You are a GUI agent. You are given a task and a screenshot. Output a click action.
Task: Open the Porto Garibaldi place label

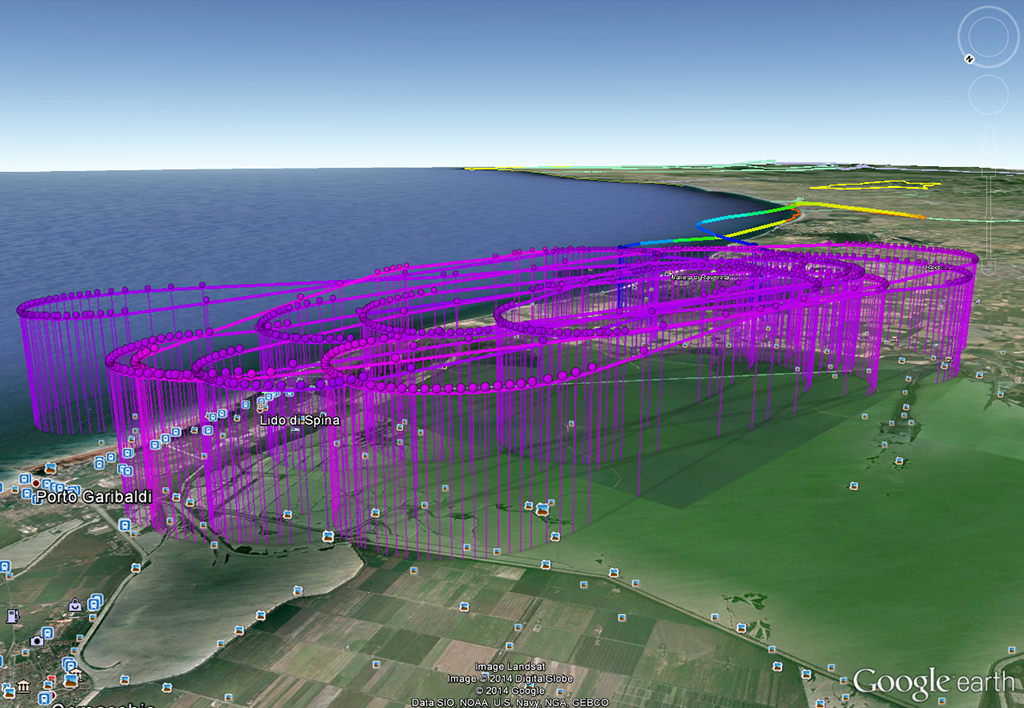tap(94, 496)
